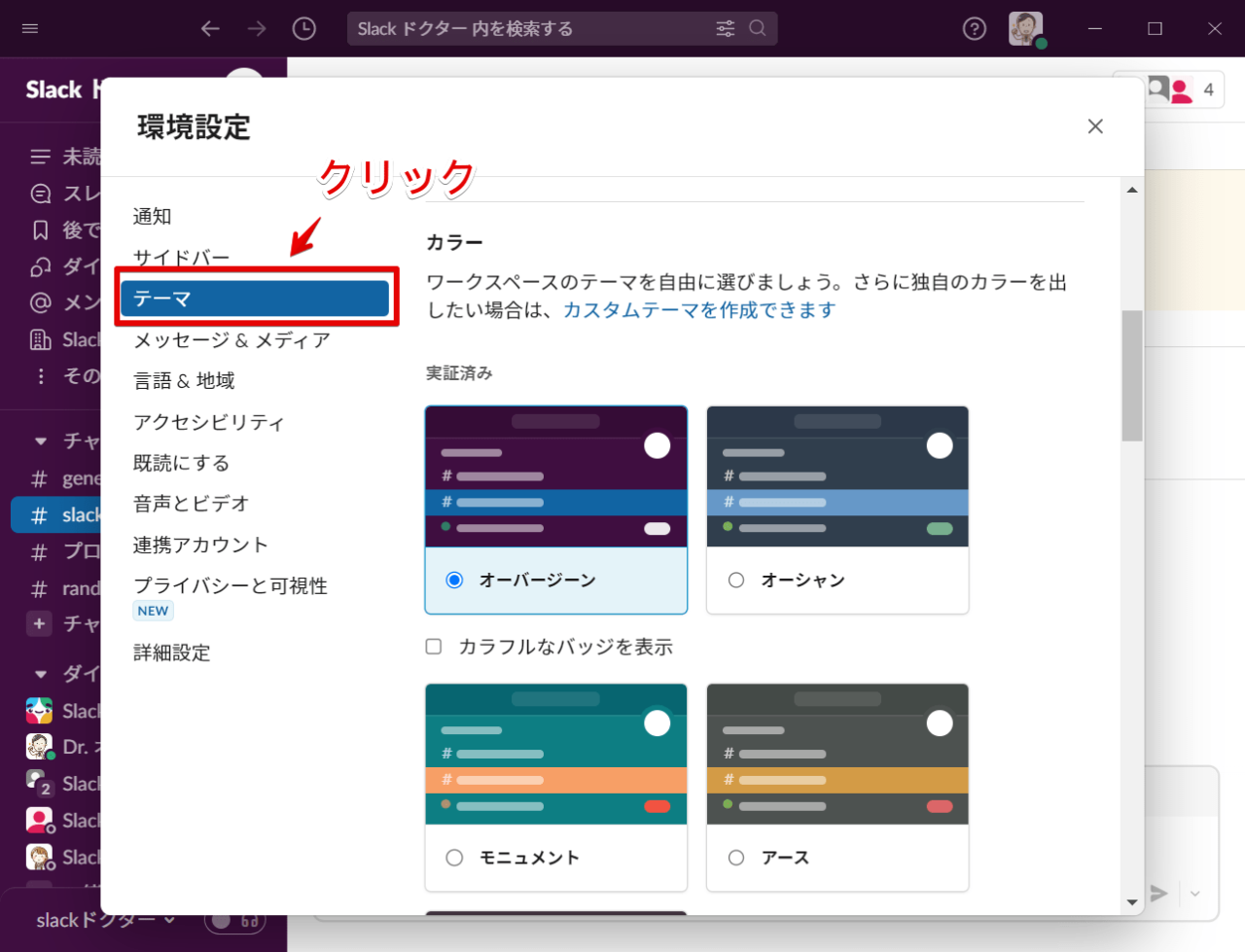Open the 詳細設定 section
Image resolution: width=1245 pixels, height=952 pixels.
171,652
